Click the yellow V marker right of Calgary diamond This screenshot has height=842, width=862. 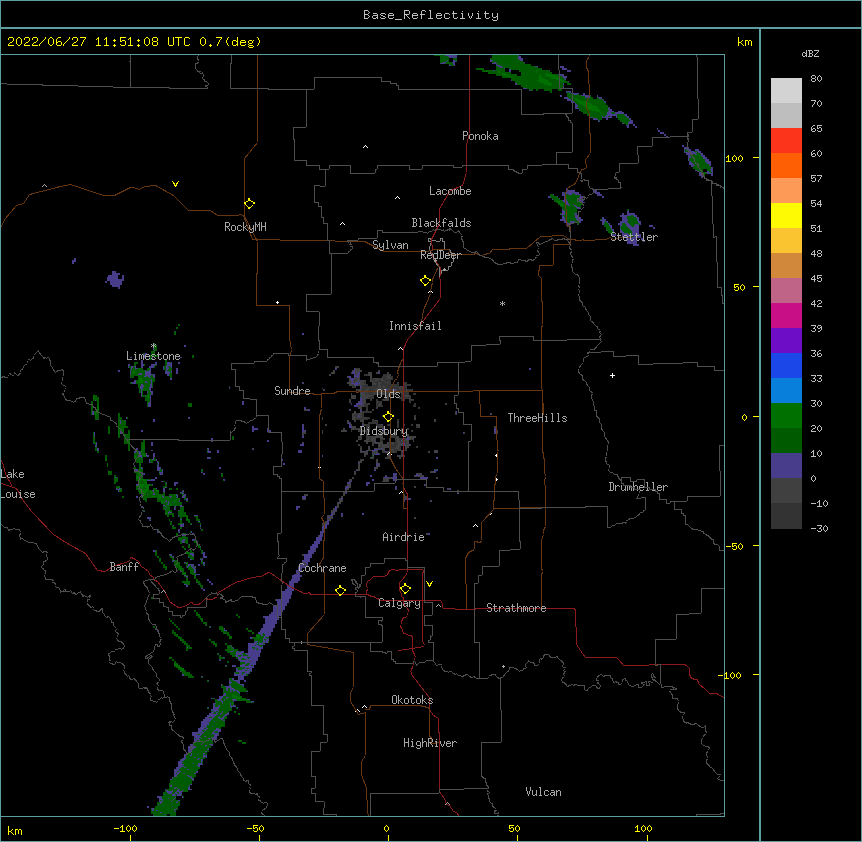click(x=429, y=584)
